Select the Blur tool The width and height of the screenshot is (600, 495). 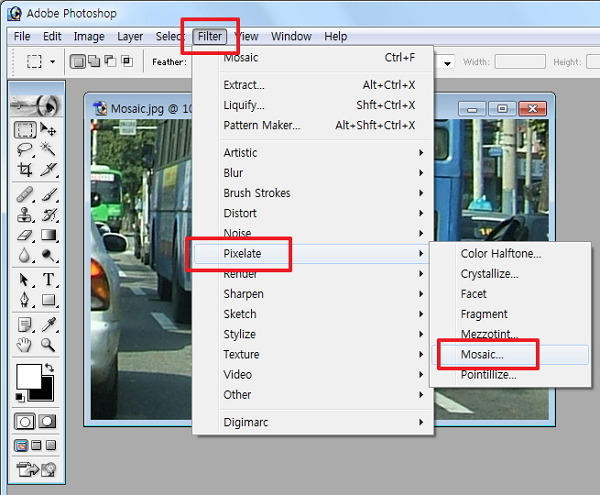click(x=25, y=255)
